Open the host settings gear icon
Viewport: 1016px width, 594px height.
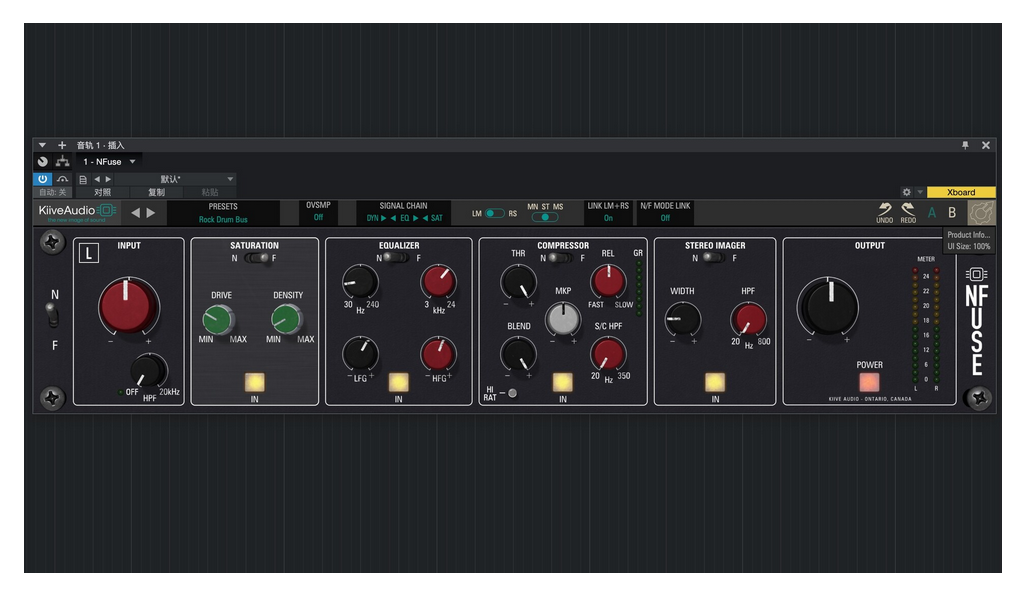[x=906, y=192]
